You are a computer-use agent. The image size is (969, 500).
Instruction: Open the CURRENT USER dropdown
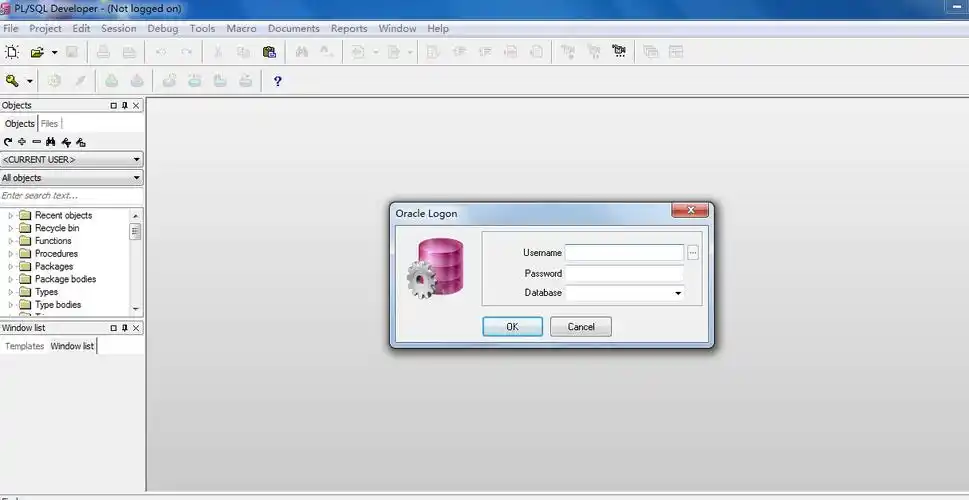coord(136,160)
